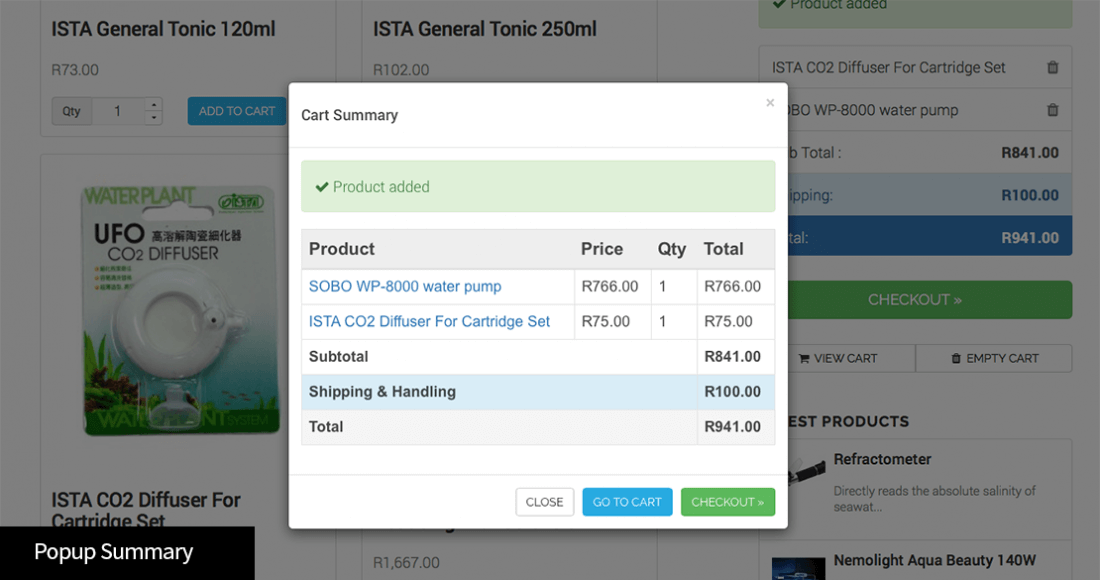
Task: Dismiss the Cart Summary popup using the × icon
Action: pos(769,103)
